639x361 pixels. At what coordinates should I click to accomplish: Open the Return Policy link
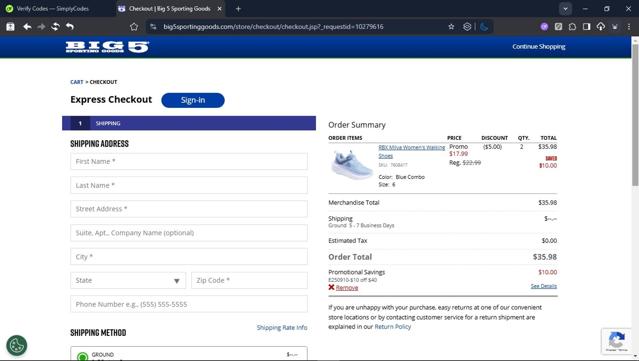(392, 327)
